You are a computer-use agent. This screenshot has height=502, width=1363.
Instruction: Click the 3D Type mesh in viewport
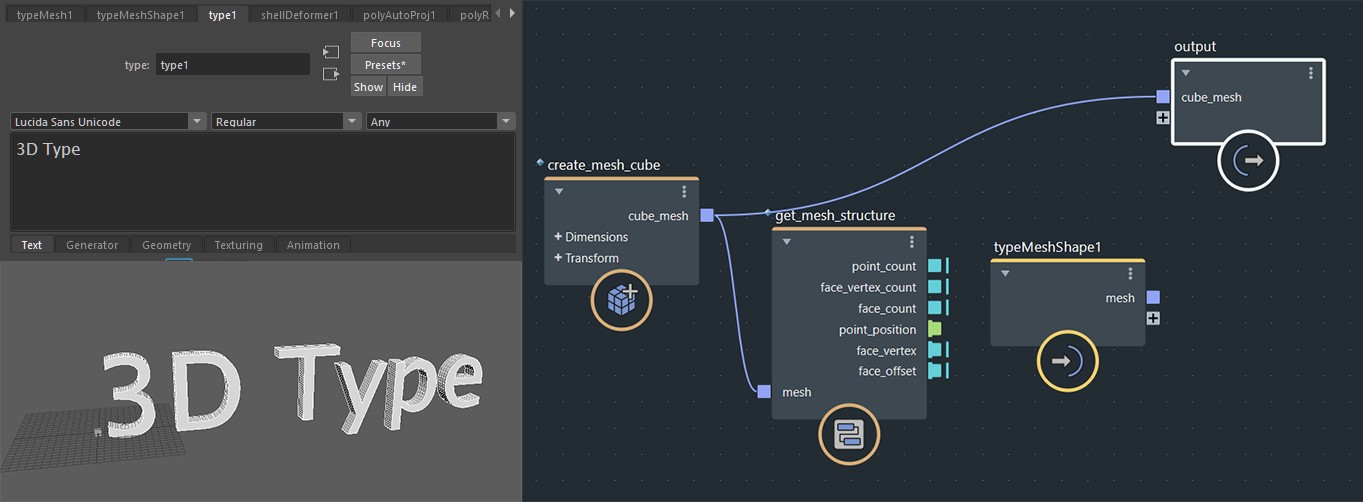coord(291,392)
